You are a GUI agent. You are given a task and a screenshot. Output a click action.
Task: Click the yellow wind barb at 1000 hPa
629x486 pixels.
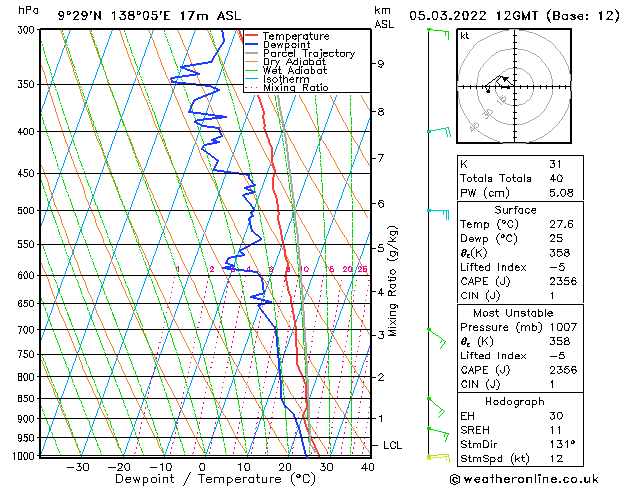click(438, 458)
